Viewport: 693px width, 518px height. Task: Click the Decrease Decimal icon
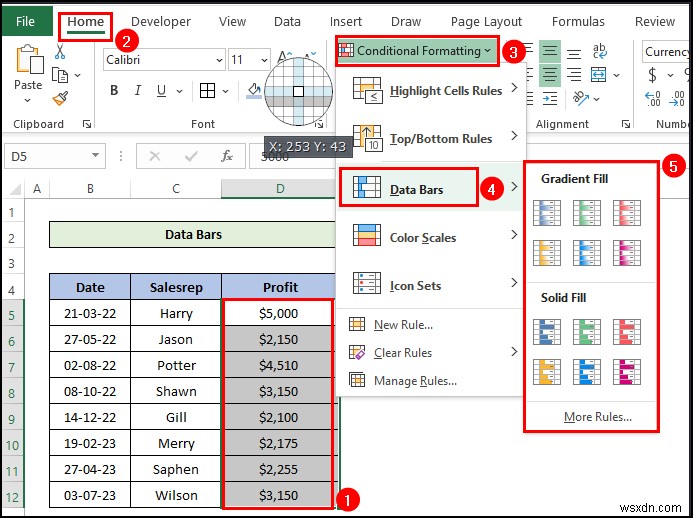[x=677, y=99]
